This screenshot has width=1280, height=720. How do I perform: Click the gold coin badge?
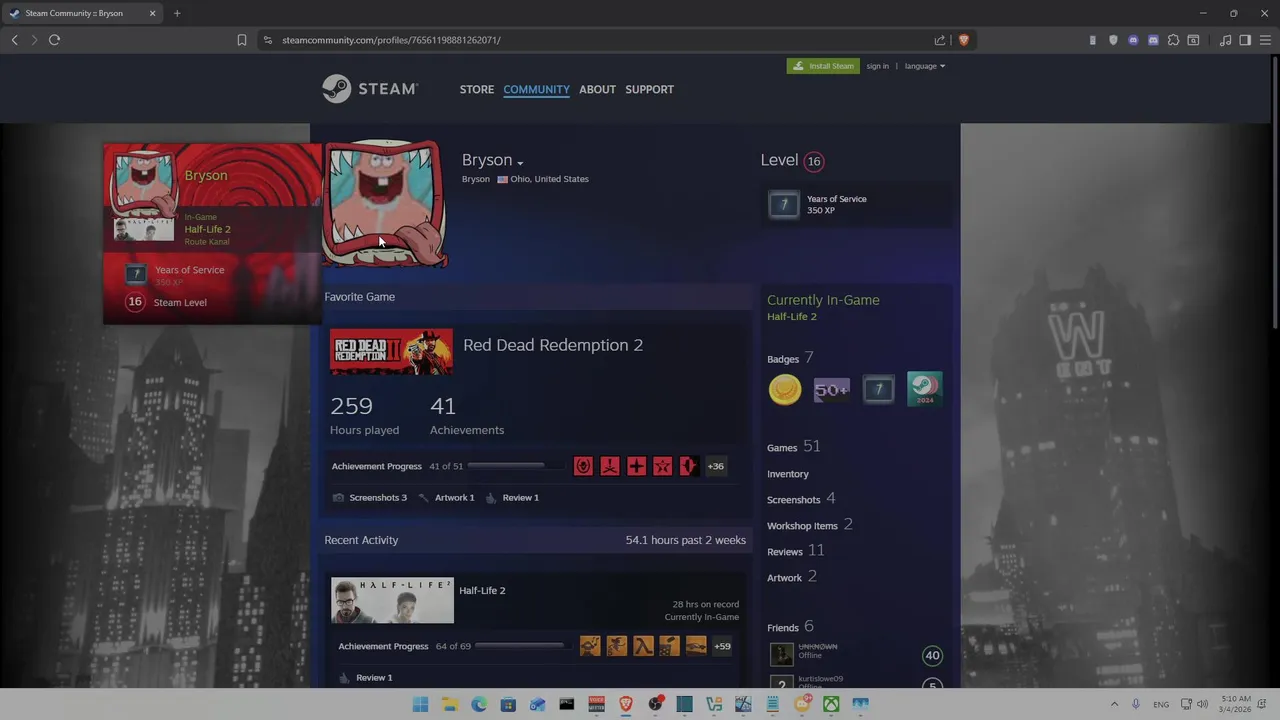coord(785,389)
